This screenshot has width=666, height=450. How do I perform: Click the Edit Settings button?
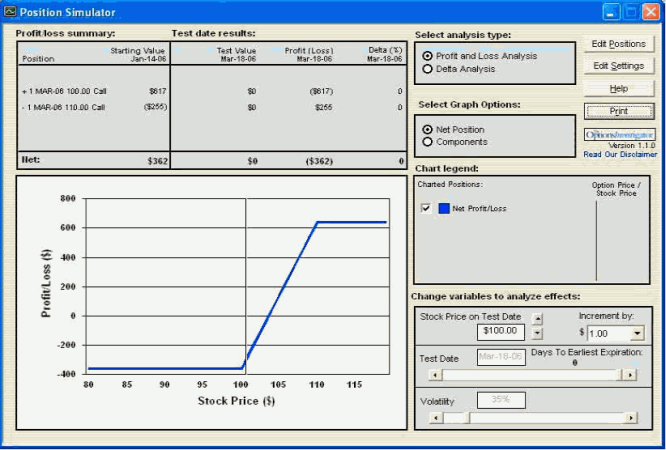pos(619,66)
